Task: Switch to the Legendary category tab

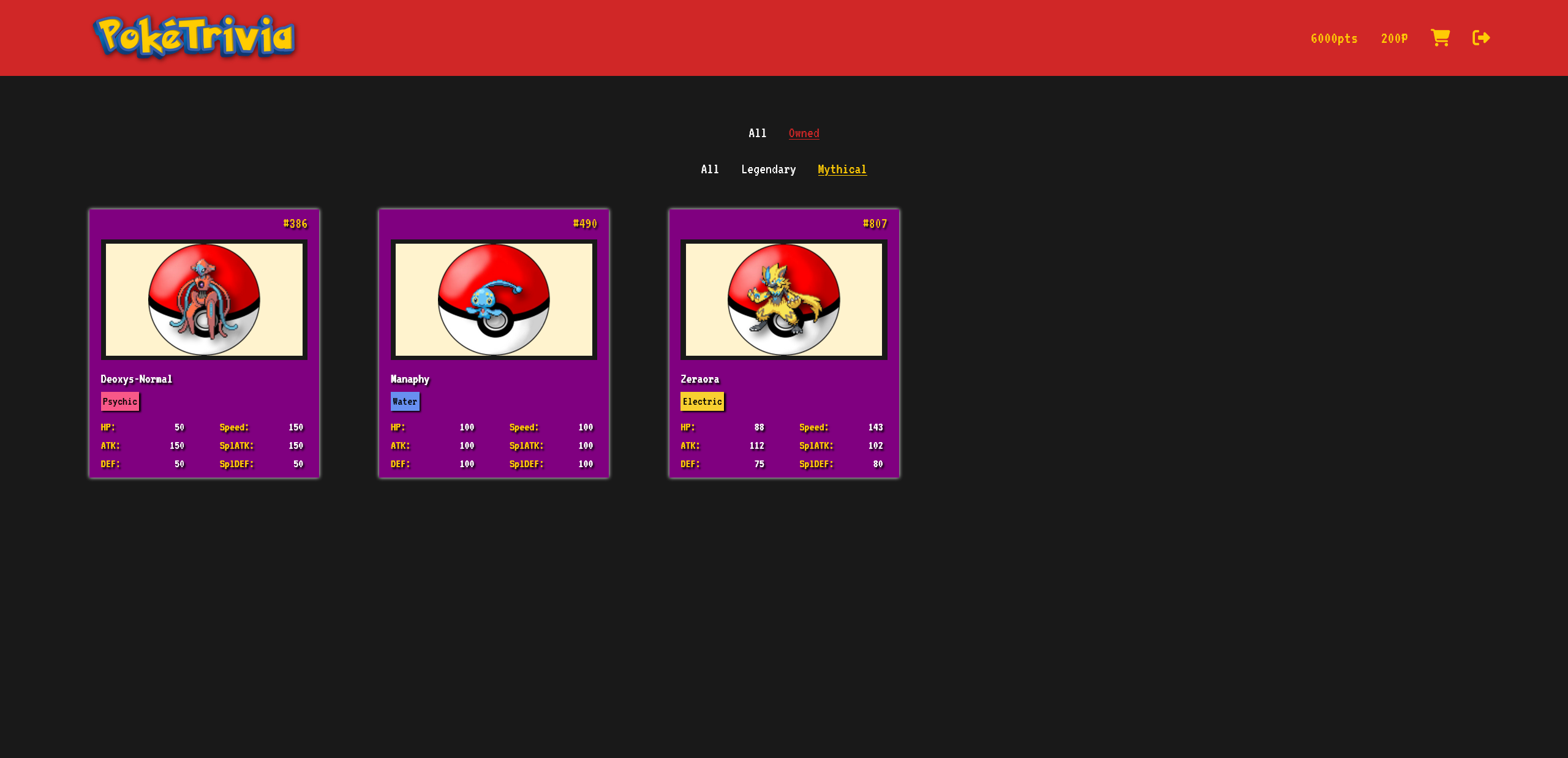Action: click(x=768, y=170)
